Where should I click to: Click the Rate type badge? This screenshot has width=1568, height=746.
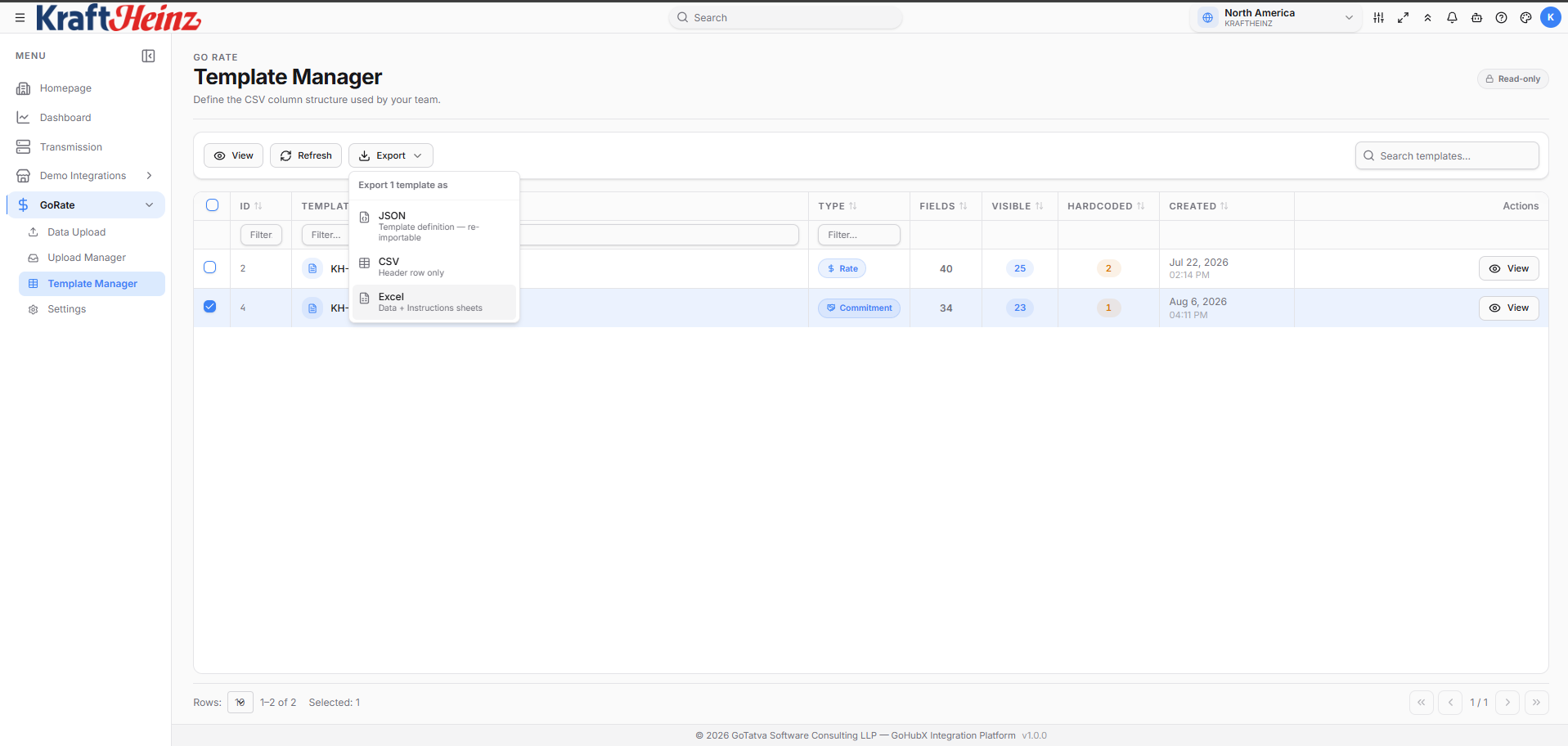842,268
